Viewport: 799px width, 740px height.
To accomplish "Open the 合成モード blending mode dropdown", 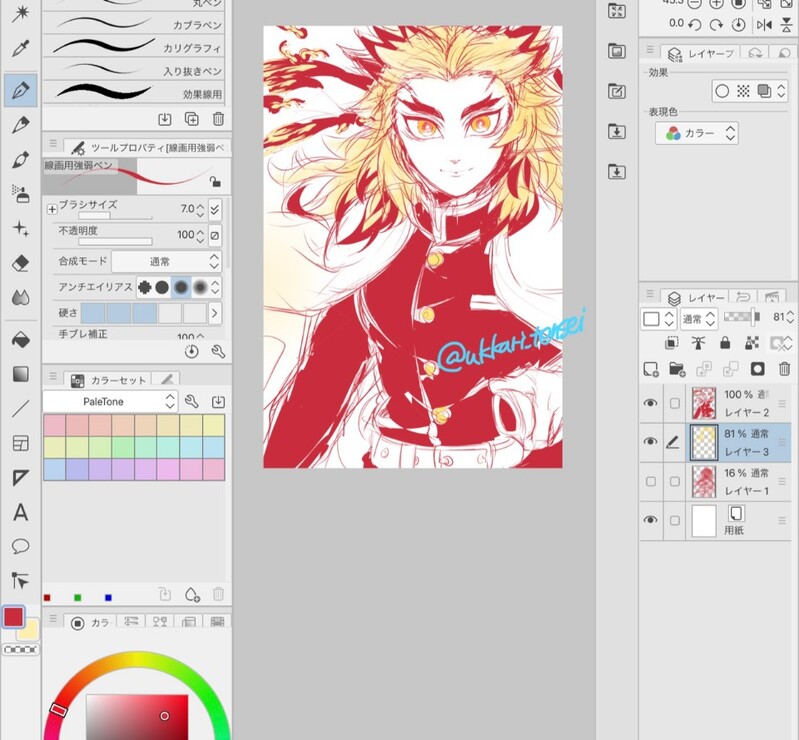I will point(166,261).
